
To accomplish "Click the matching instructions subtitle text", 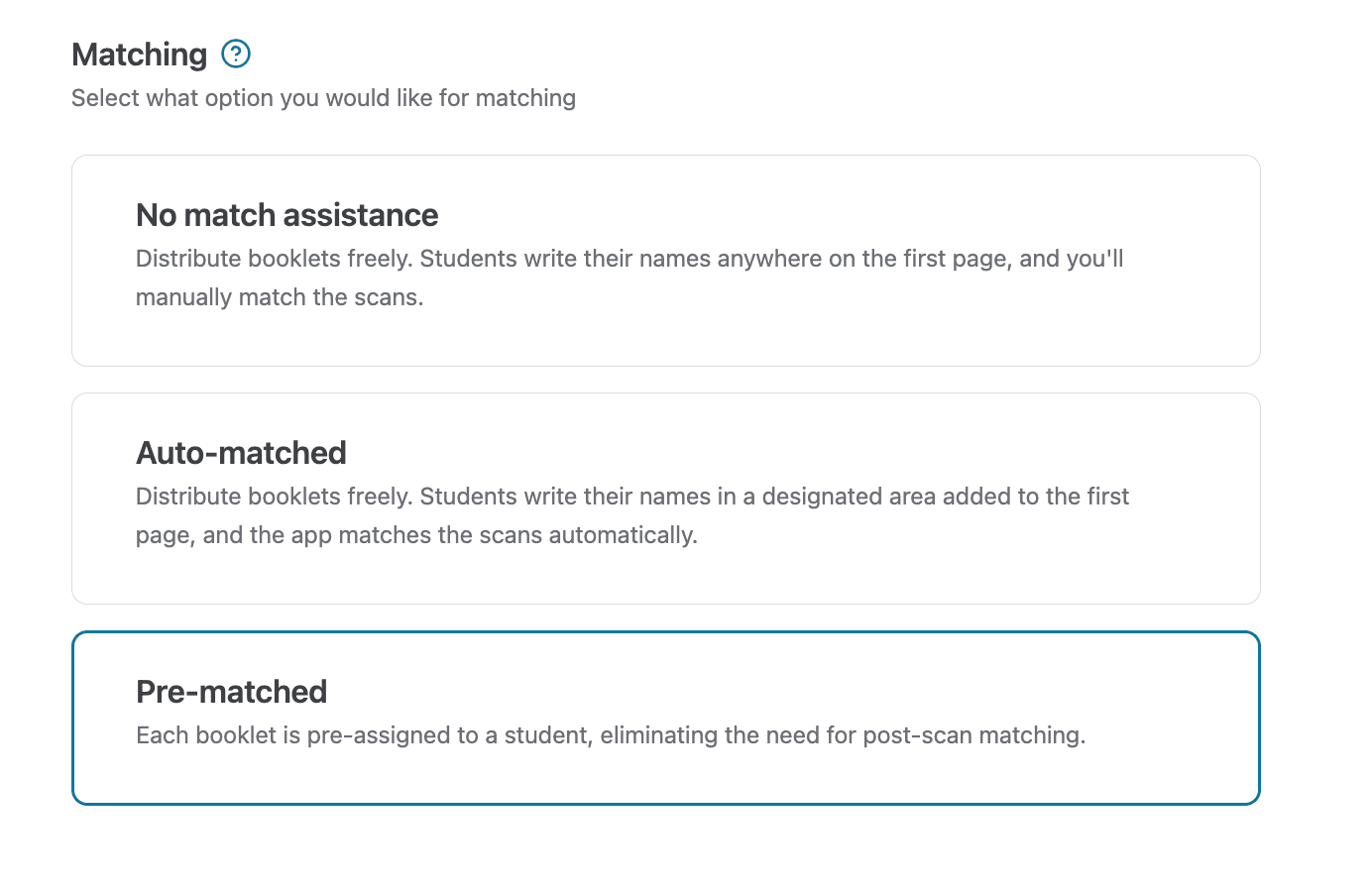I will 323,97.
